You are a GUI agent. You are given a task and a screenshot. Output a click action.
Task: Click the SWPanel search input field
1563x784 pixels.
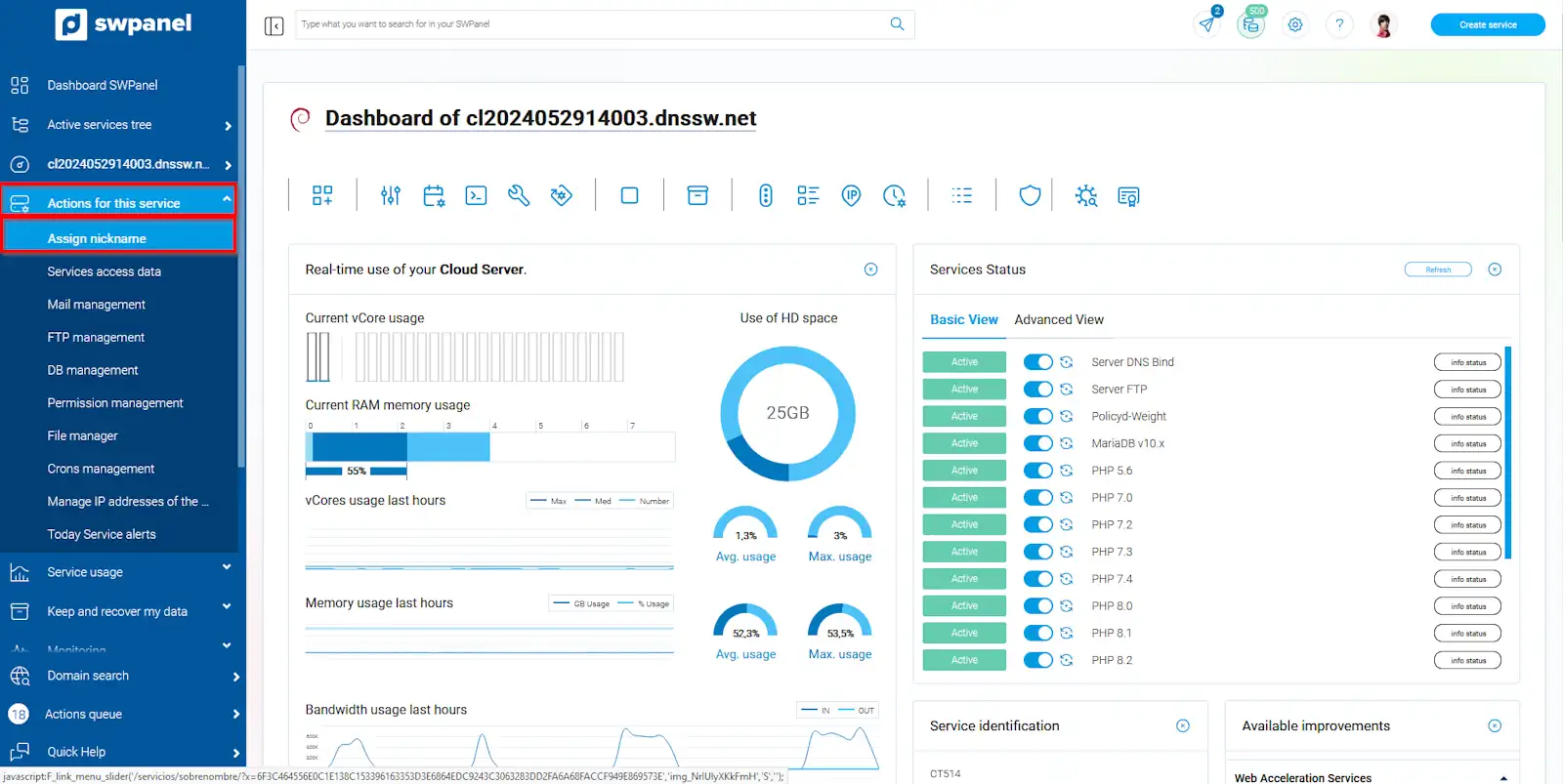[591, 24]
